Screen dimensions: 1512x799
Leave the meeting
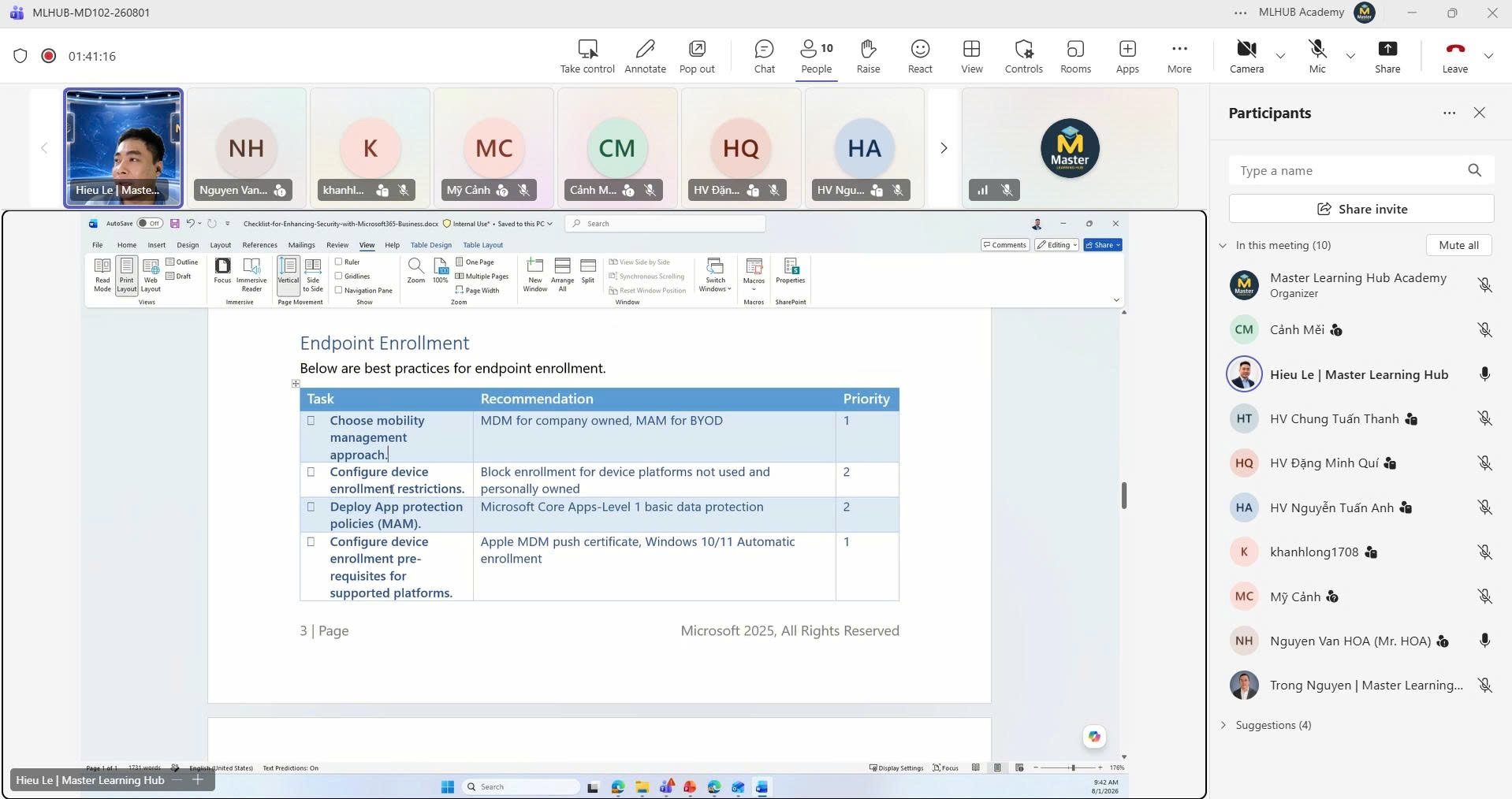pos(1454,56)
